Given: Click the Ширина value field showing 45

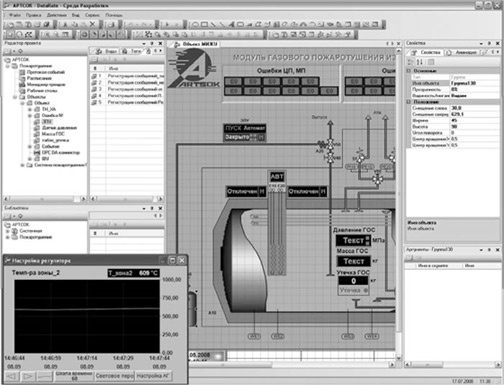Looking at the screenshot, I should point(474,120).
